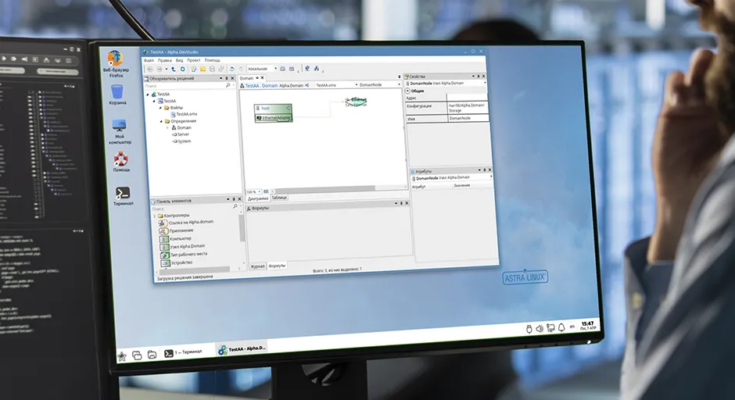This screenshot has width=735, height=400.
Task: Expand the Domain node in solution tree
Action: (x=169, y=128)
